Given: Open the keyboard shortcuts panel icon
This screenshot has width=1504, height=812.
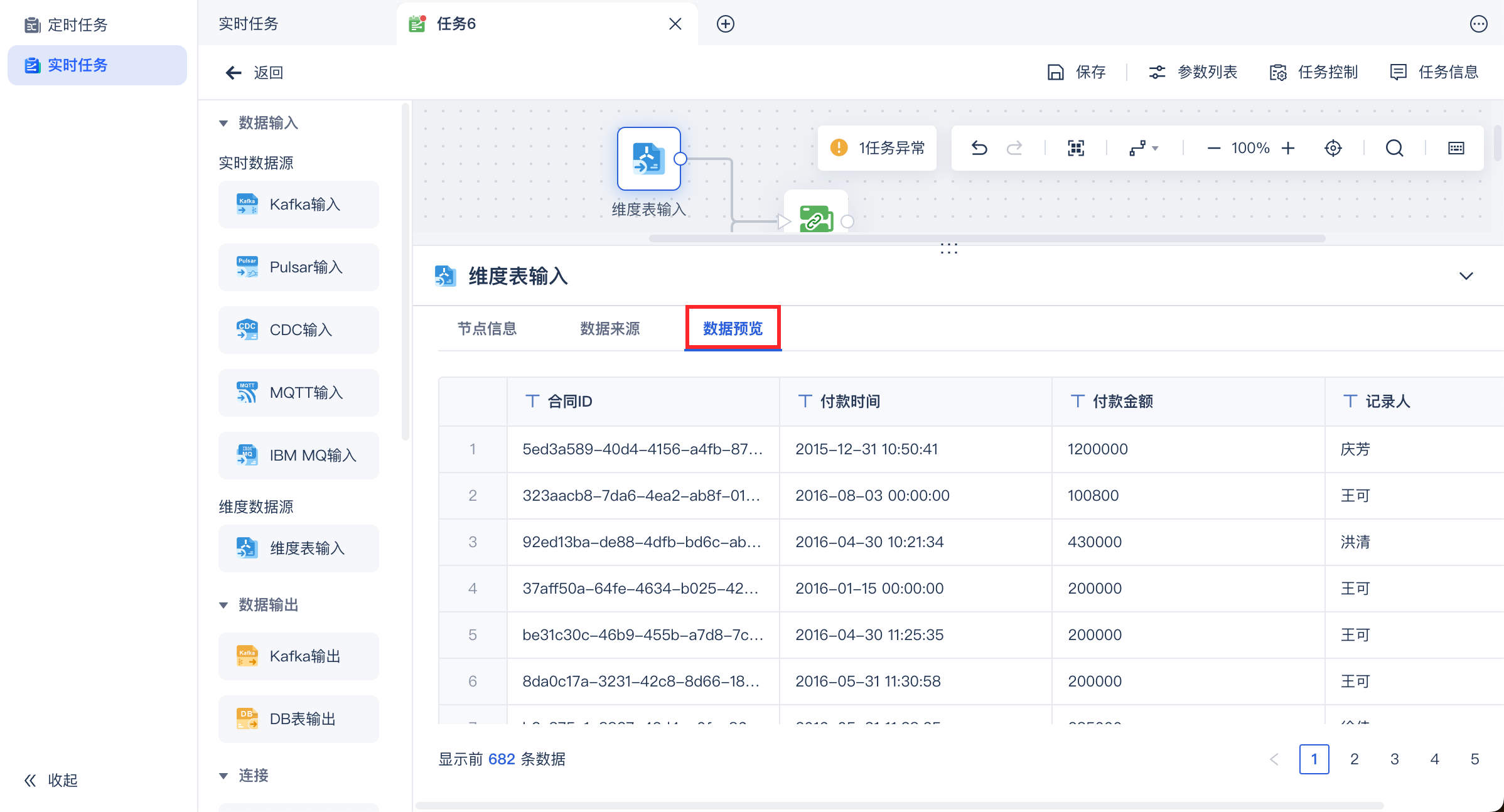Looking at the screenshot, I should coord(1456,148).
